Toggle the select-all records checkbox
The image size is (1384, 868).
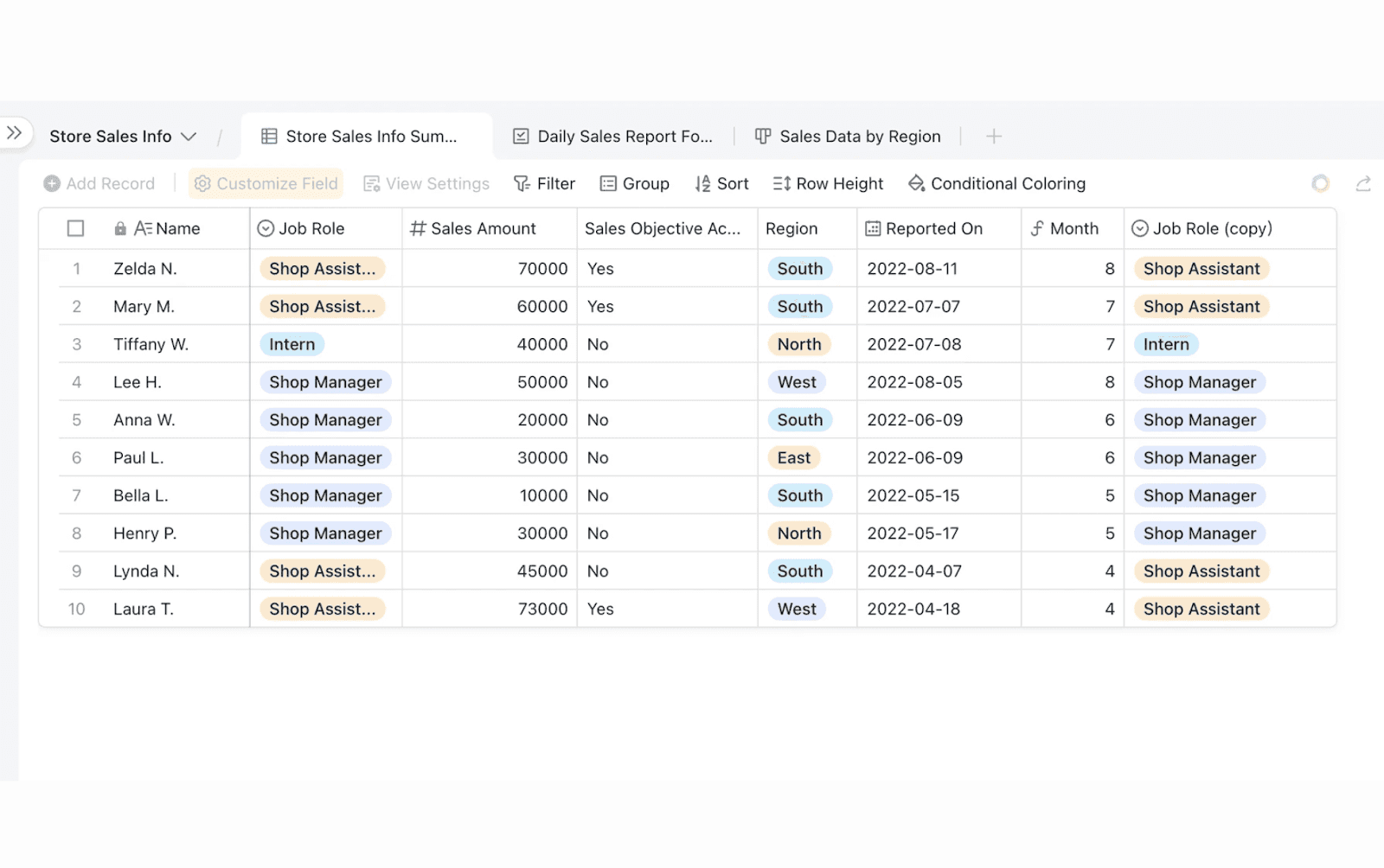tap(75, 228)
